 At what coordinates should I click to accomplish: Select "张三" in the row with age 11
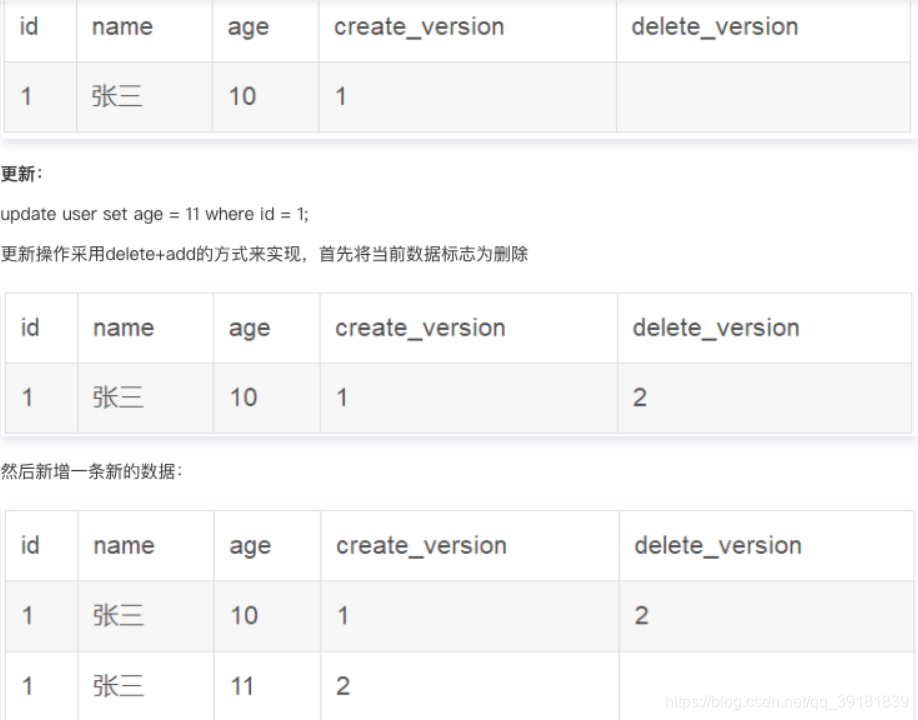(118, 685)
